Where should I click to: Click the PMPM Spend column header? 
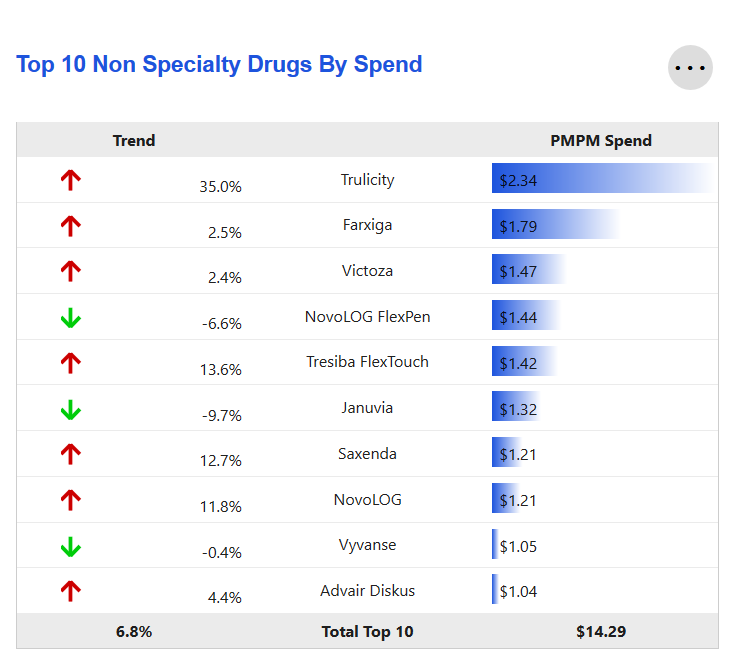pos(600,141)
